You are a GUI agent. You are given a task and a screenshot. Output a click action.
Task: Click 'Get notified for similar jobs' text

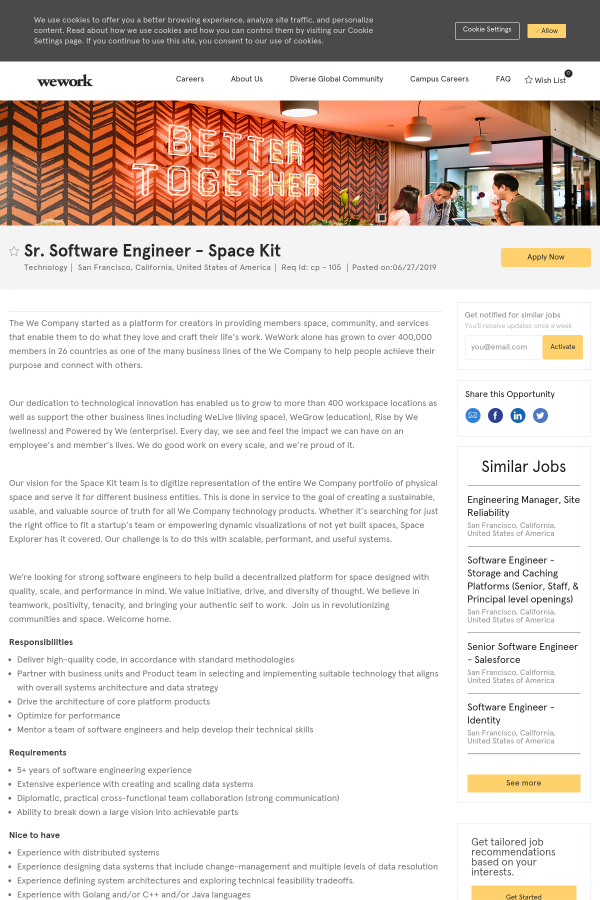click(512, 315)
